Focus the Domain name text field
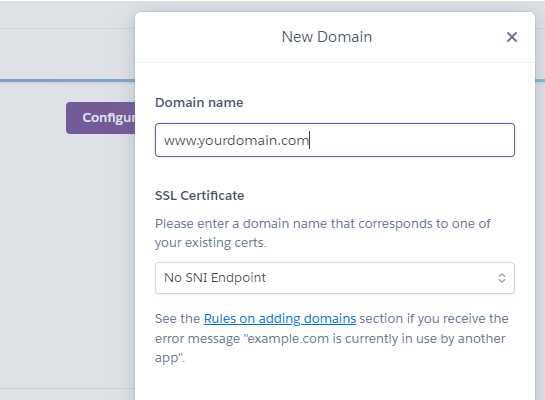 pos(335,140)
